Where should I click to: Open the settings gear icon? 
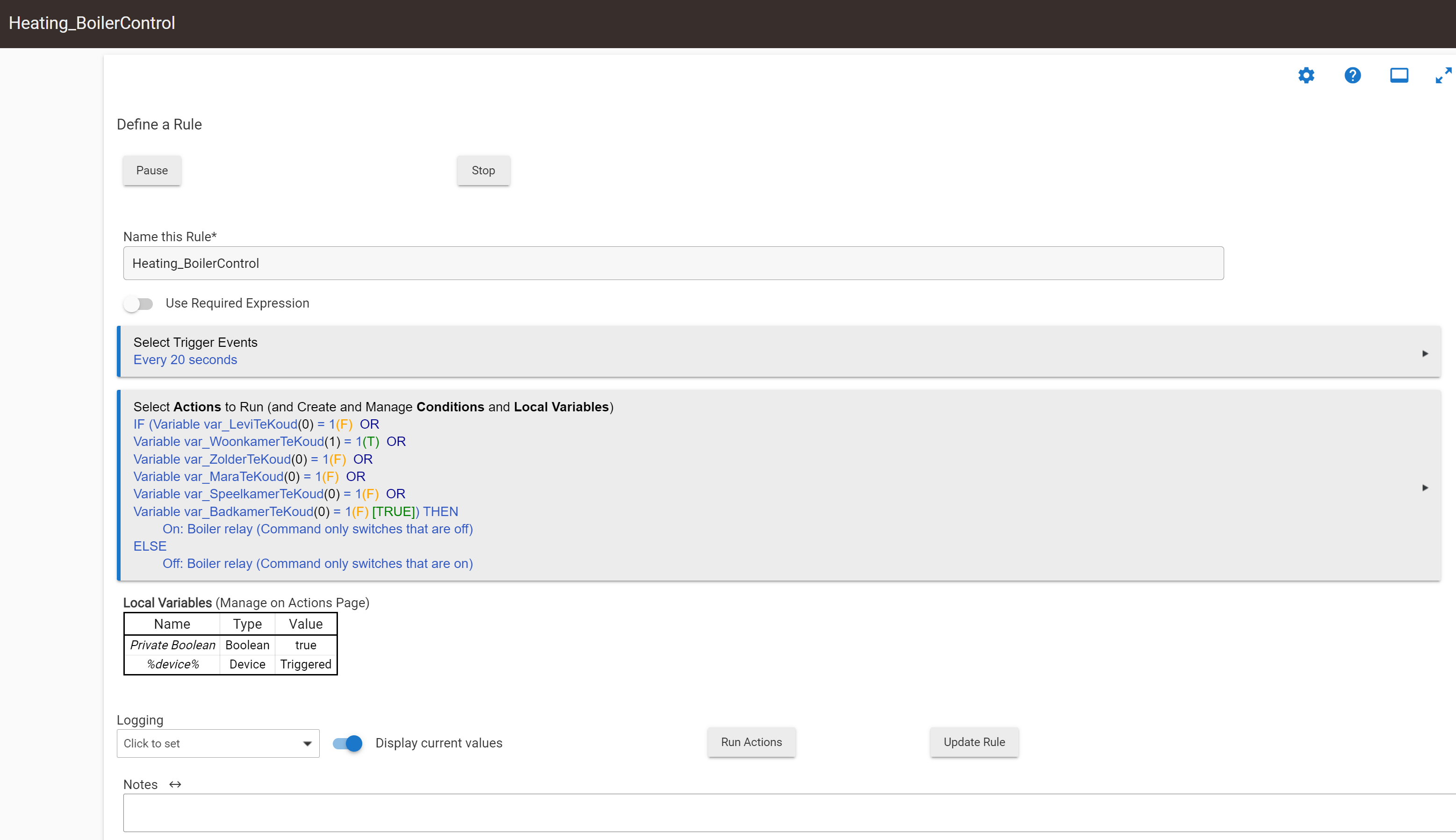(1306, 76)
